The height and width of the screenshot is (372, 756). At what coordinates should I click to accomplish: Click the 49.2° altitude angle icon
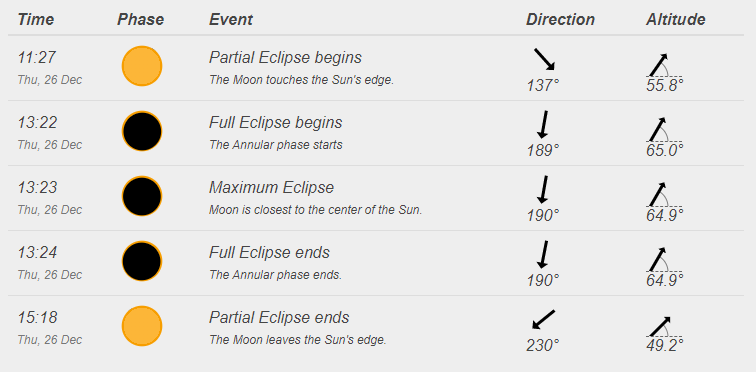pos(664,327)
